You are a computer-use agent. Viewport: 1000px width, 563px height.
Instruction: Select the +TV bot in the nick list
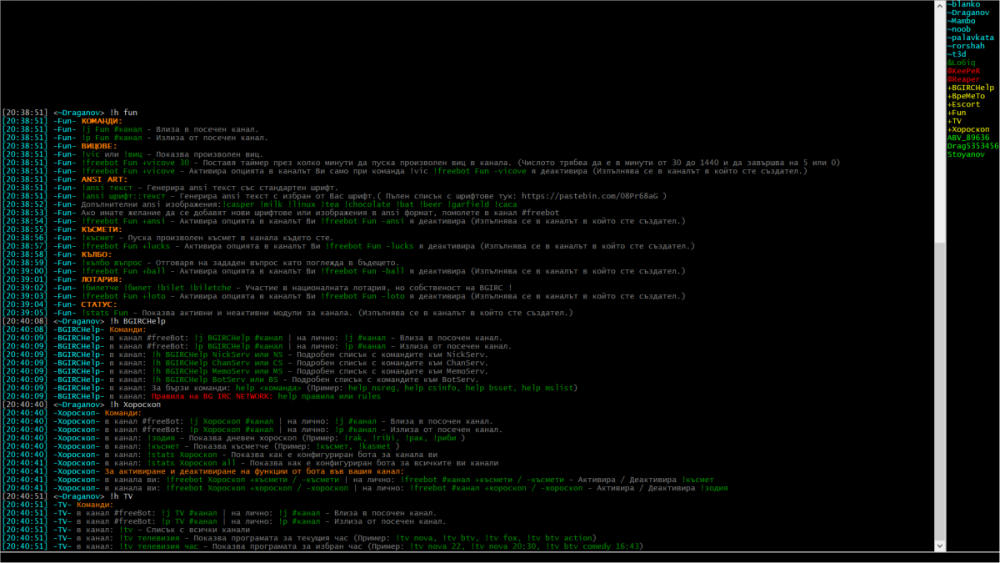point(954,121)
